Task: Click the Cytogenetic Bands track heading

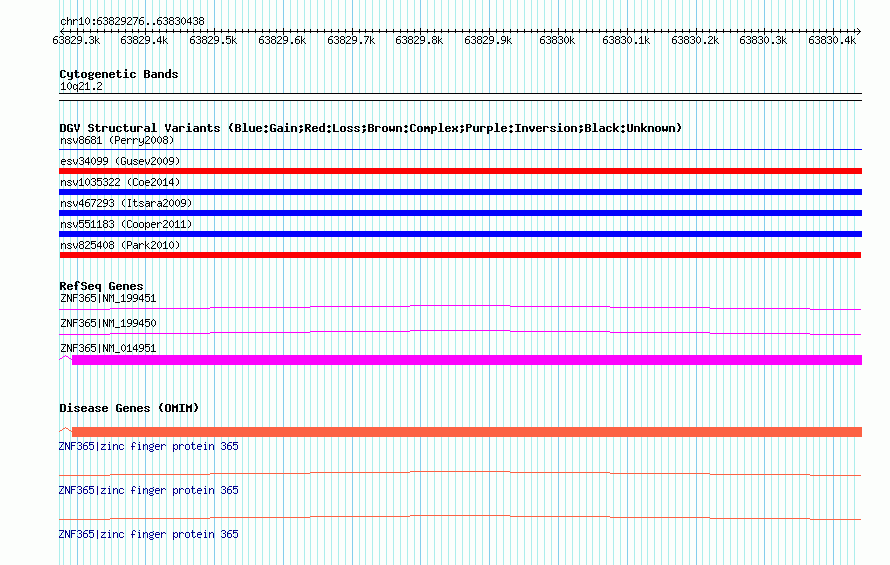Action: 119,74
